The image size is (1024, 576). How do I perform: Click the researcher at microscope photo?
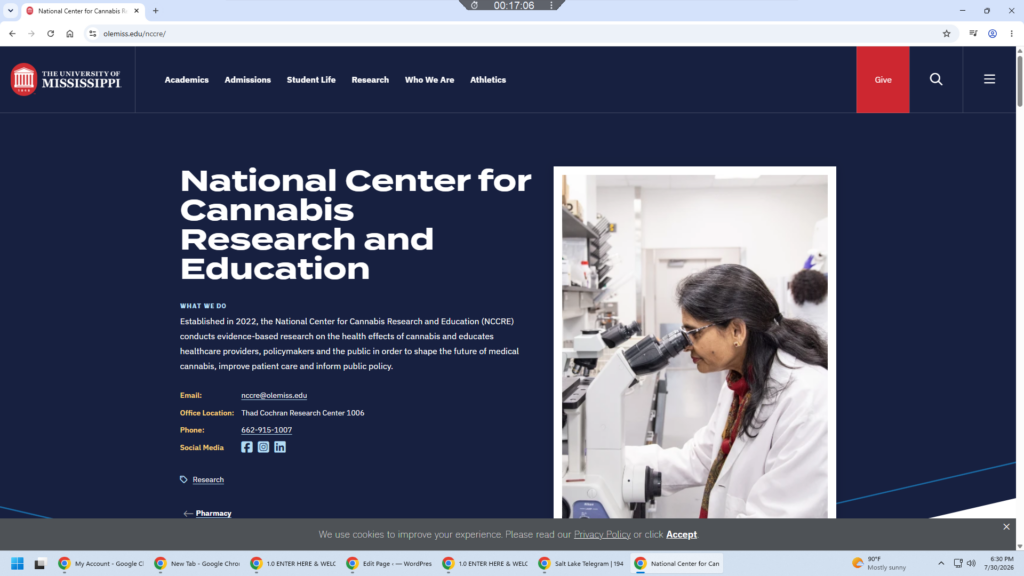[695, 345]
